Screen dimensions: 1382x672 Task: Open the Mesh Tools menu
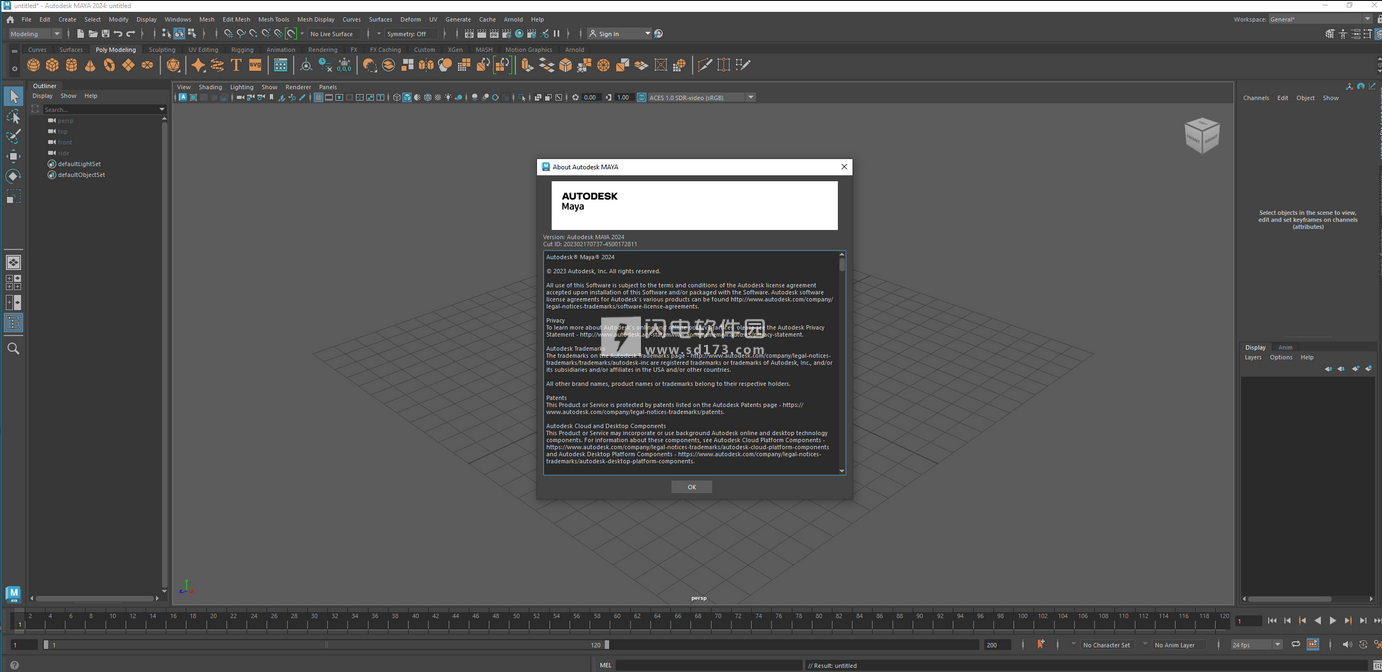[x=273, y=19]
